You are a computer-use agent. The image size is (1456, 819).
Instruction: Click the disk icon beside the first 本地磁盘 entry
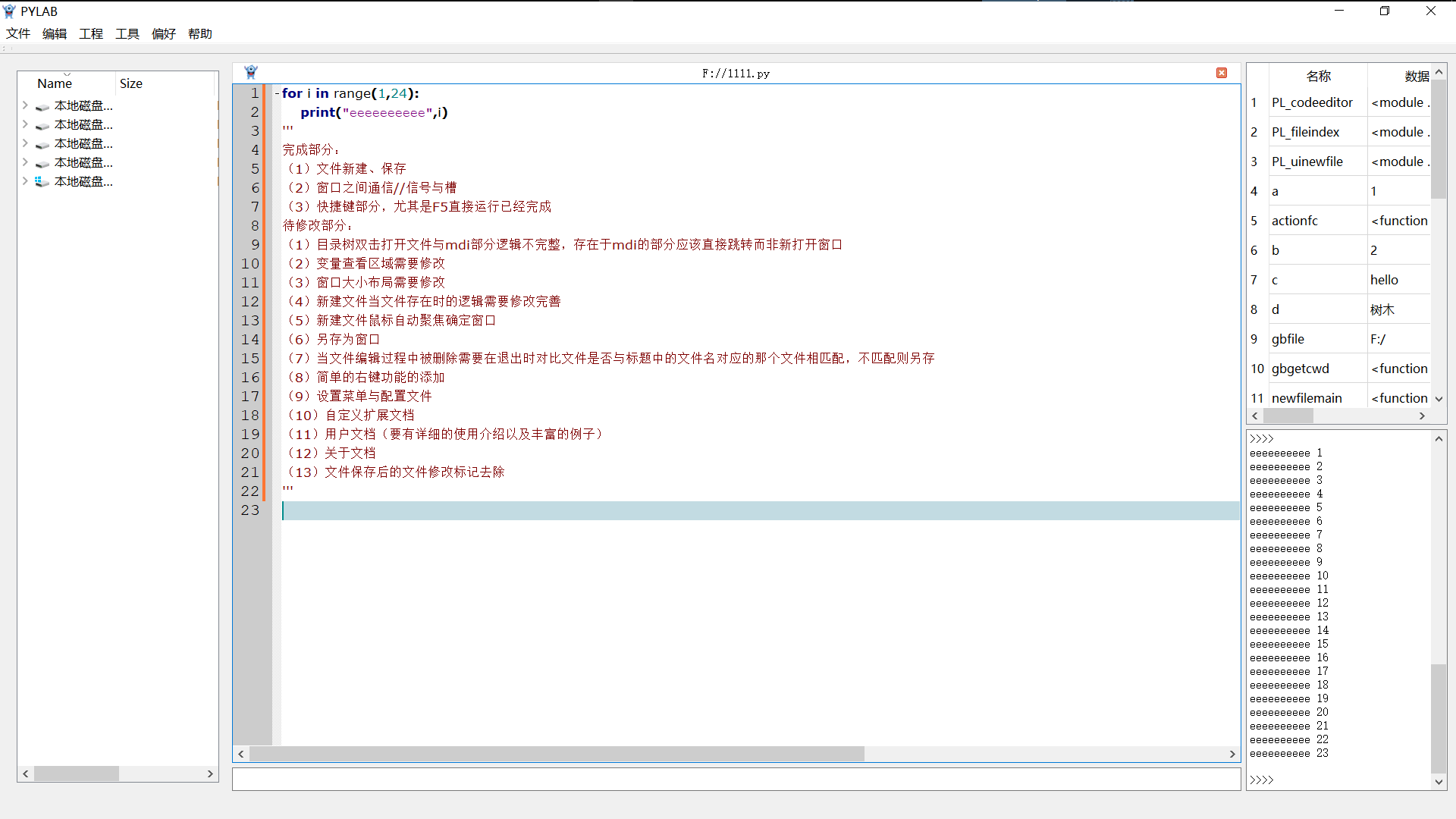[42, 105]
